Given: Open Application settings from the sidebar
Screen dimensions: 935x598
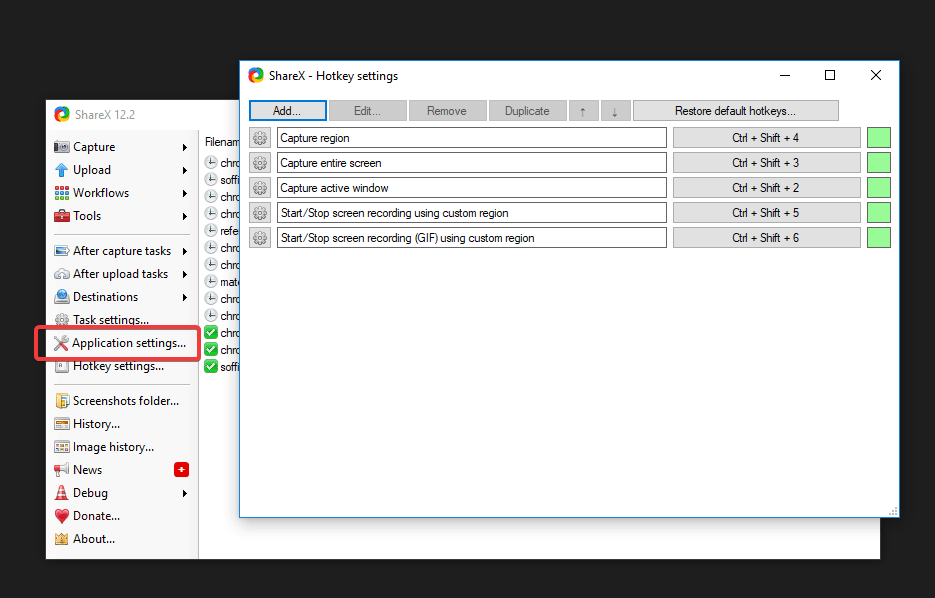Looking at the screenshot, I should coord(120,343).
